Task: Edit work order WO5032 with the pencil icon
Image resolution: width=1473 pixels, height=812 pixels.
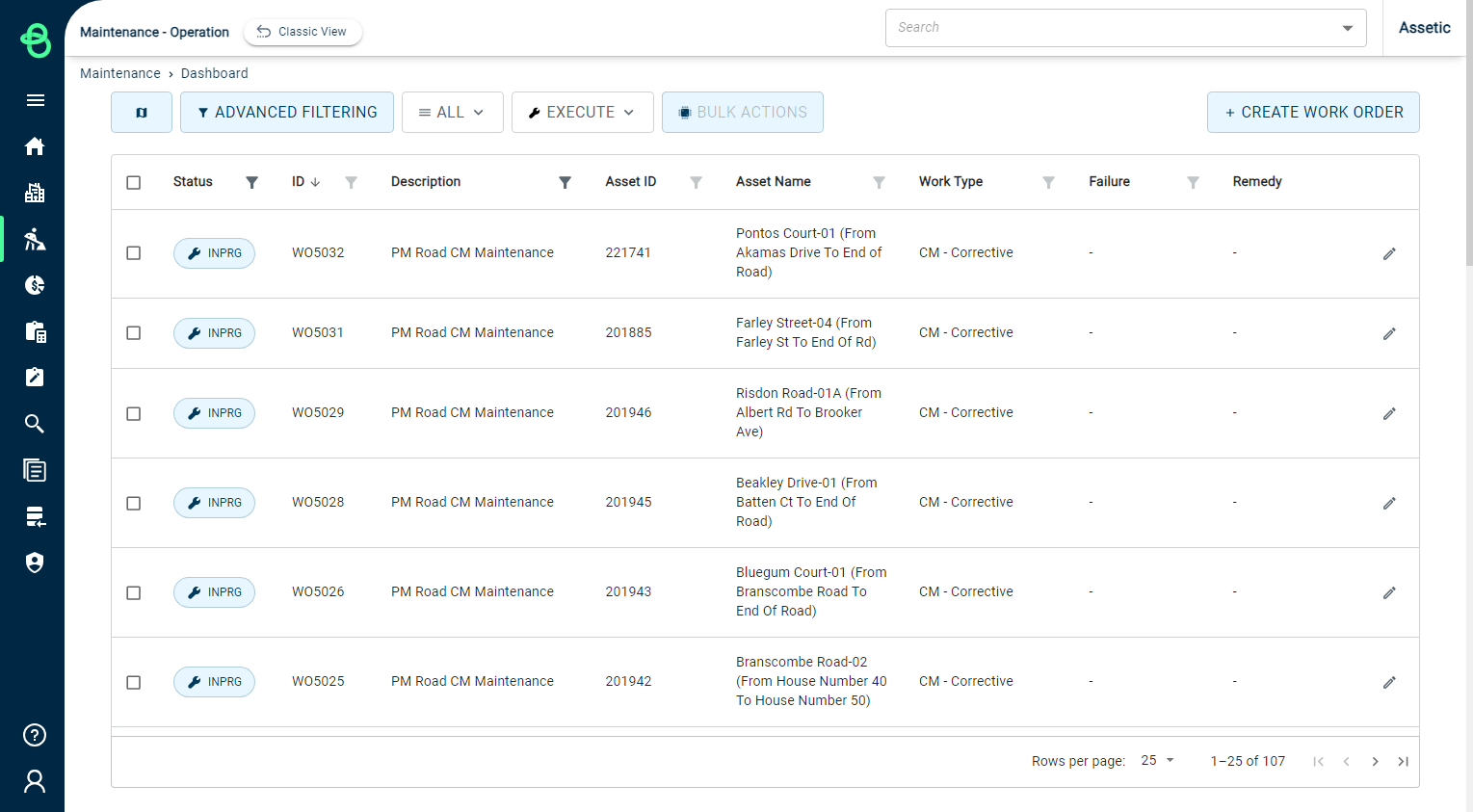Action: pyautogui.click(x=1389, y=253)
